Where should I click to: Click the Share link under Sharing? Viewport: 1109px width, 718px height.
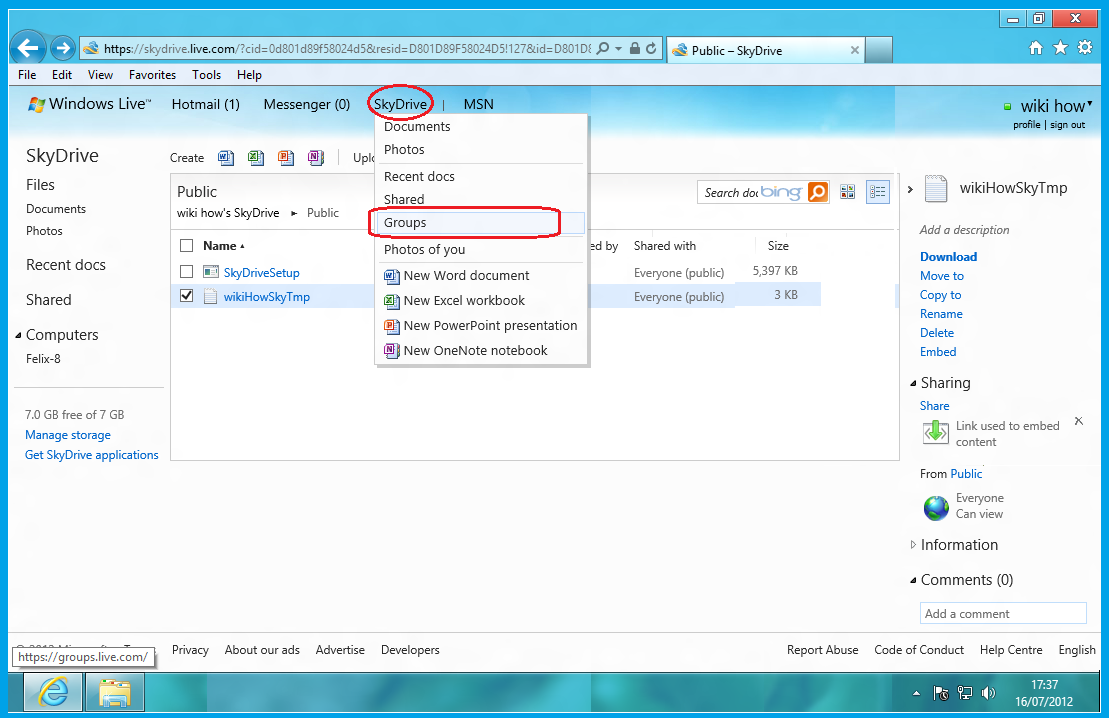click(x=934, y=405)
